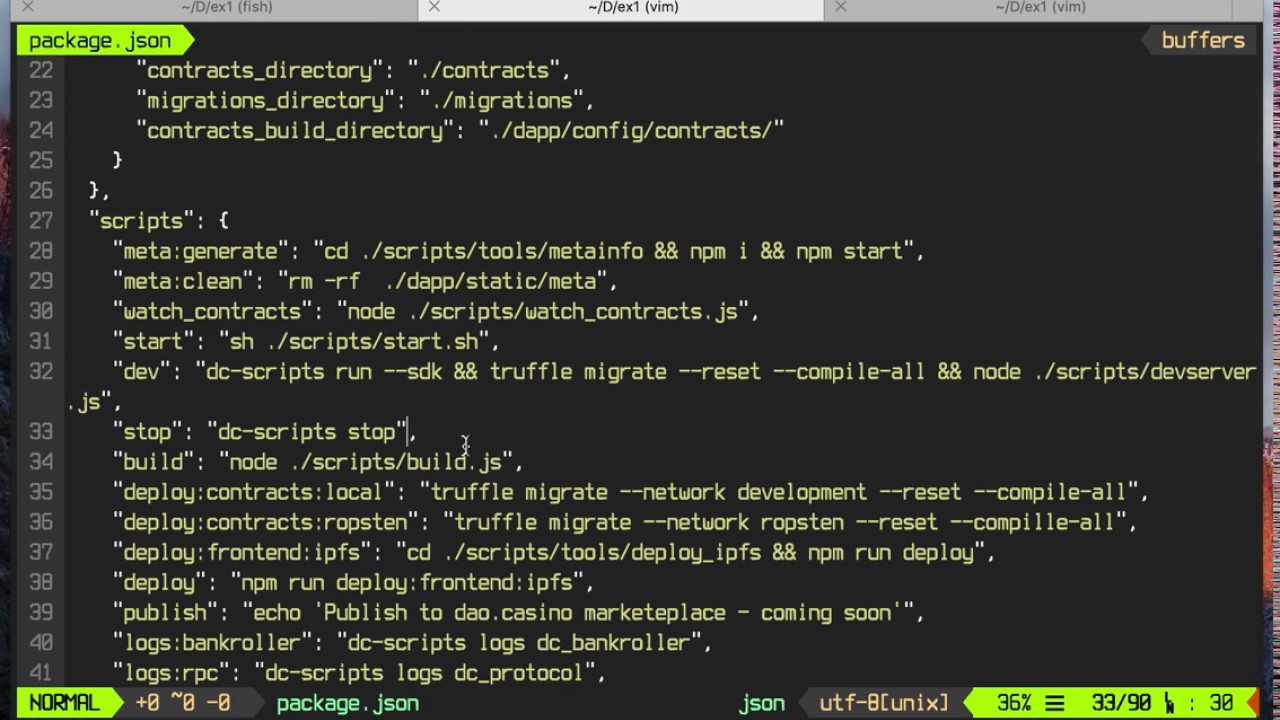This screenshot has height=720, width=1280.
Task: Click the "sh ./scripts/start.sh" value
Action: click(354, 342)
